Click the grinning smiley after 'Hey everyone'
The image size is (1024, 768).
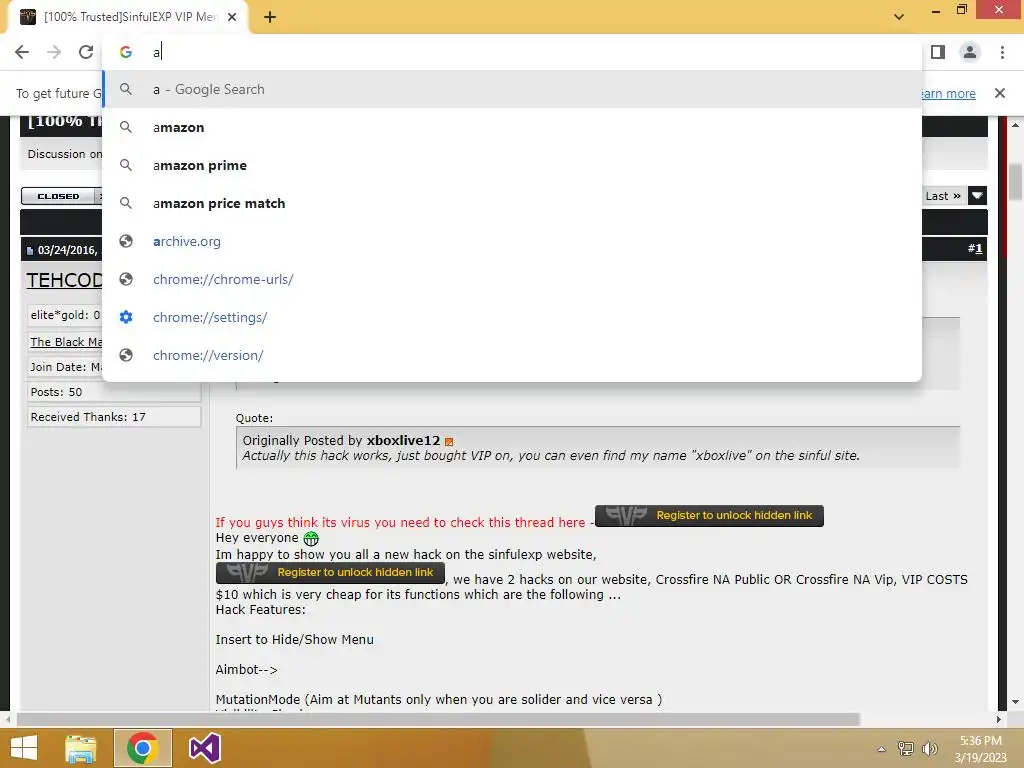(x=311, y=539)
